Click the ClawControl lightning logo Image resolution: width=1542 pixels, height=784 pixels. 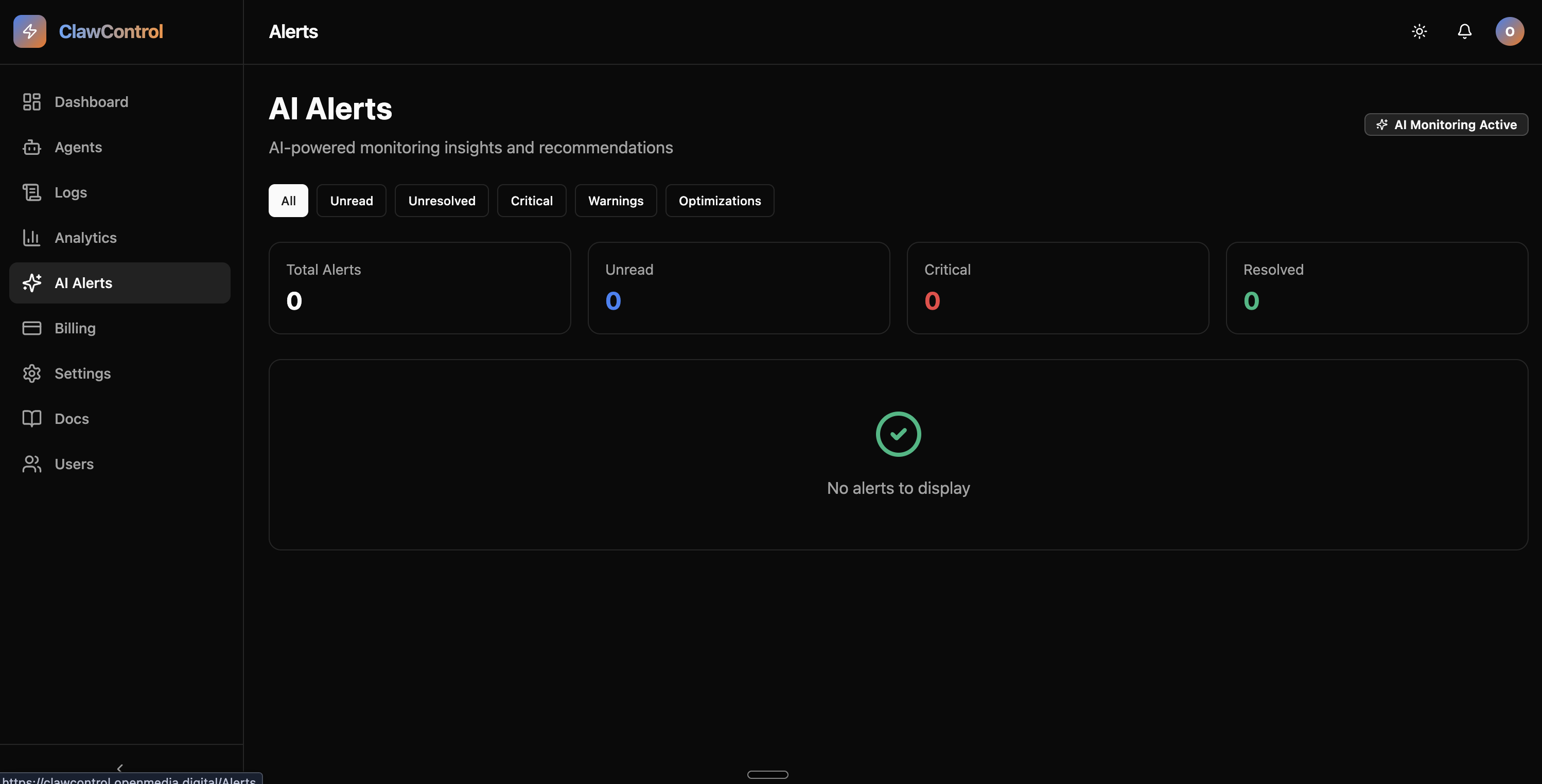tap(30, 31)
